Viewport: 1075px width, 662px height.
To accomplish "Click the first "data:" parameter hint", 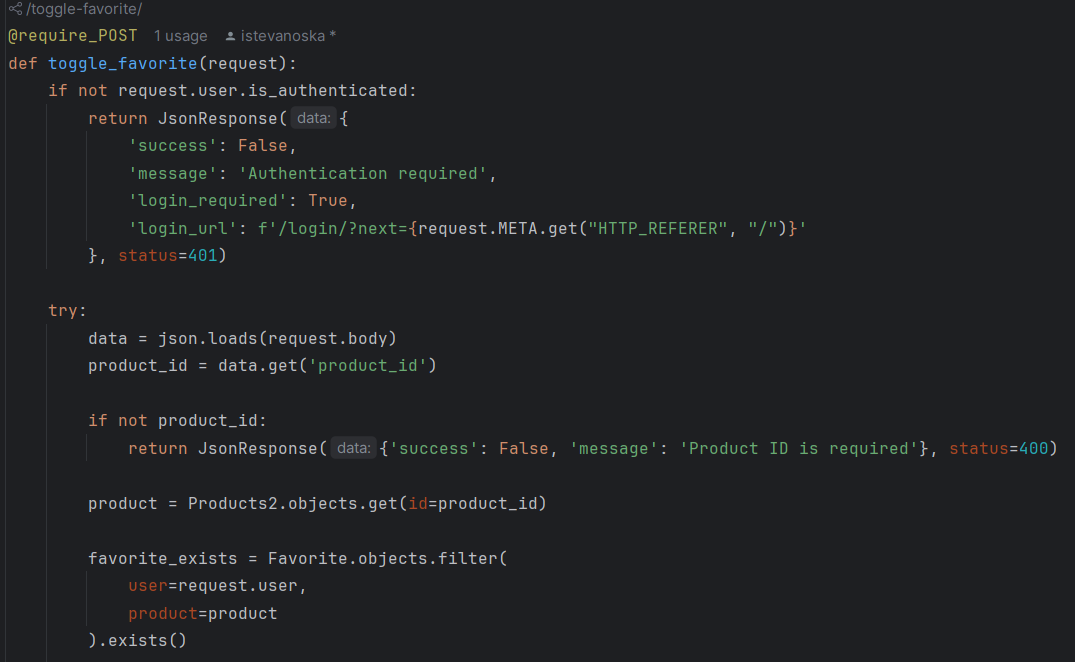I will coord(314,118).
